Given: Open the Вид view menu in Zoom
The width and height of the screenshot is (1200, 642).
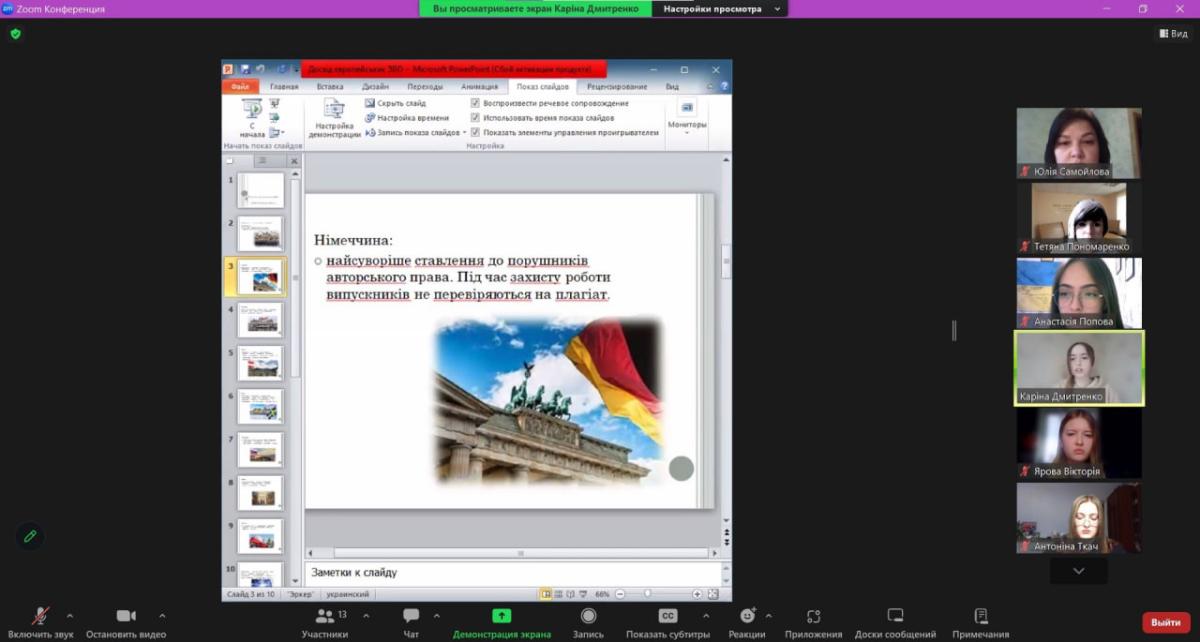Looking at the screenshot, I should 1175,33.
